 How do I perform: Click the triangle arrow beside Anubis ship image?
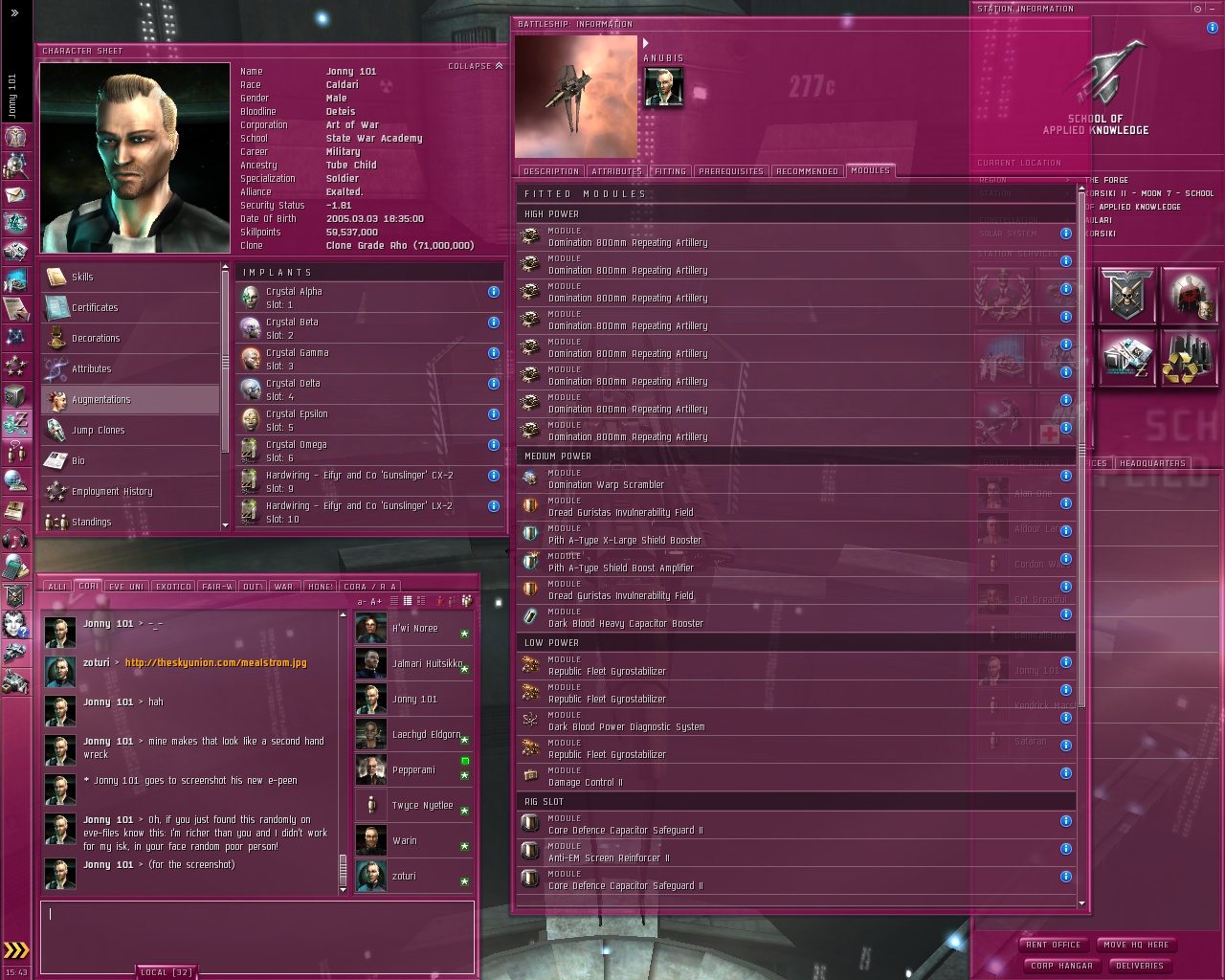[646, 43]
